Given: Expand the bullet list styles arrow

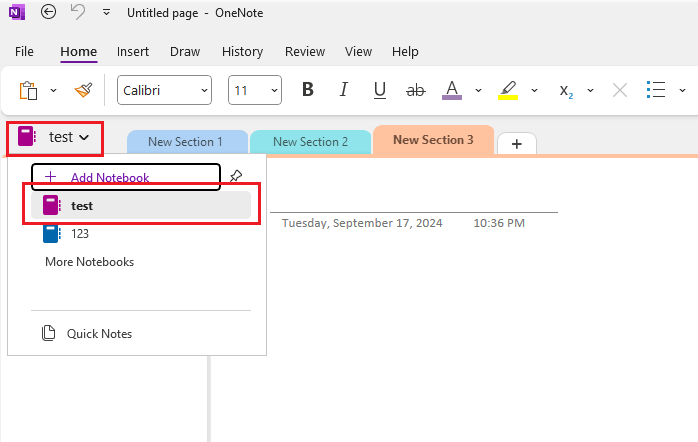Looking at the screenshot, I should pos(682,90).
